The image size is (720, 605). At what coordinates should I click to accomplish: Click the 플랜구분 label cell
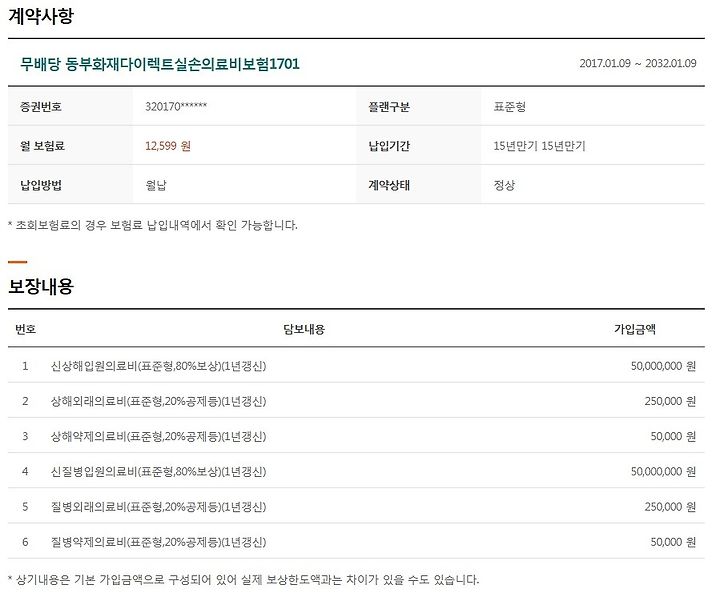tap(419, 106)
